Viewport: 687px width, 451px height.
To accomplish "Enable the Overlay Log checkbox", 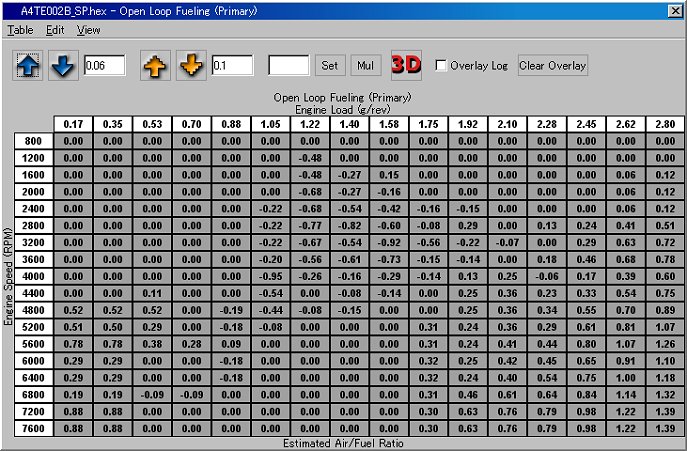I will pos(442,66).
